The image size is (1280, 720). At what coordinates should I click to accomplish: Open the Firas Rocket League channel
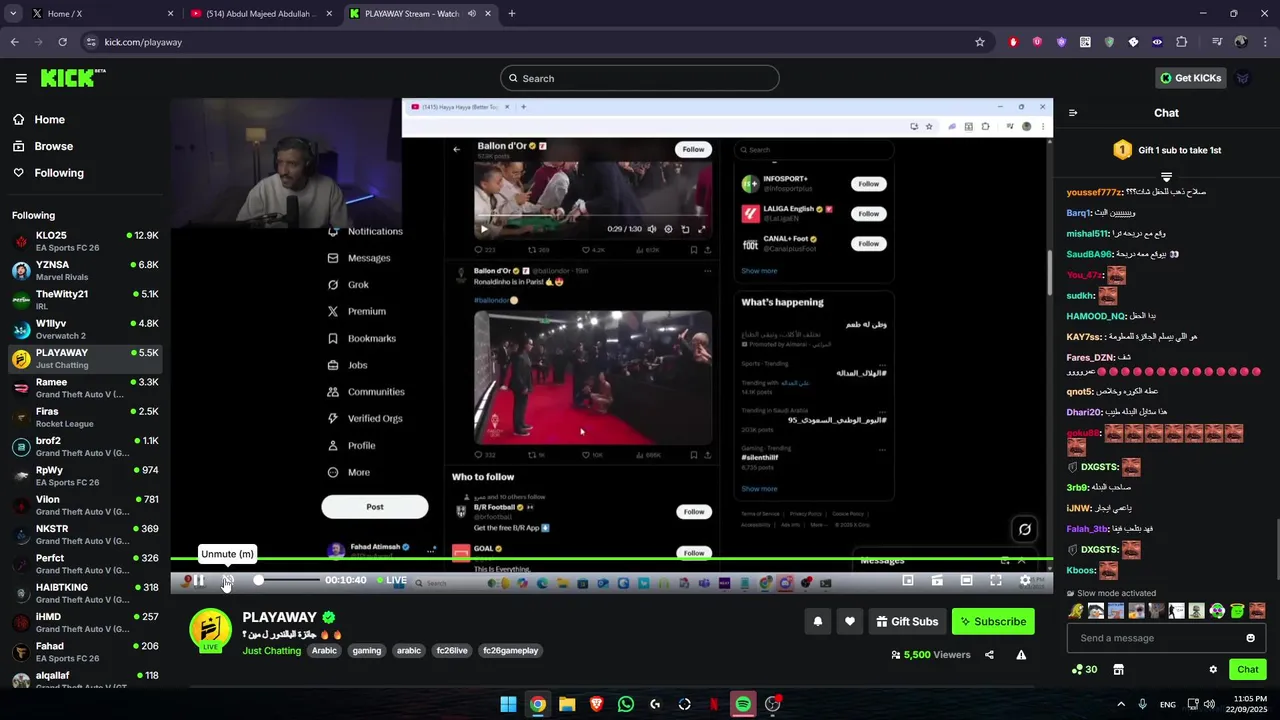point(85,417)
